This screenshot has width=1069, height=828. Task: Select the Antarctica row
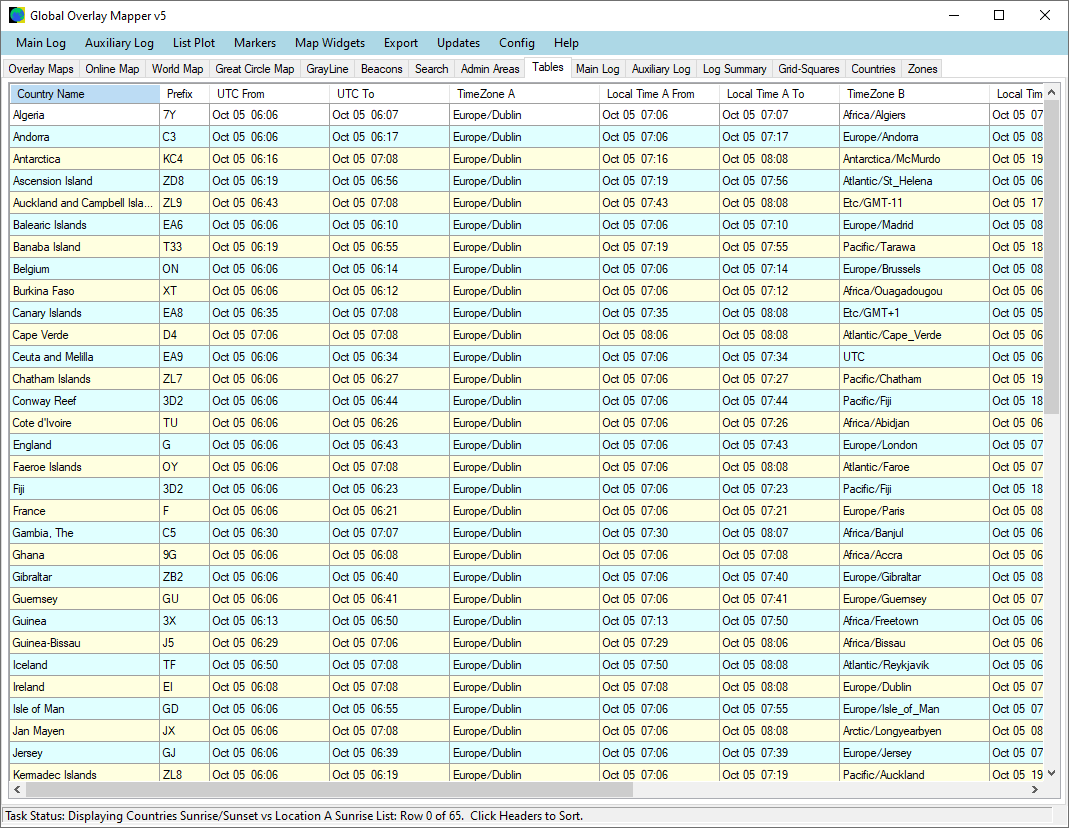527,159
